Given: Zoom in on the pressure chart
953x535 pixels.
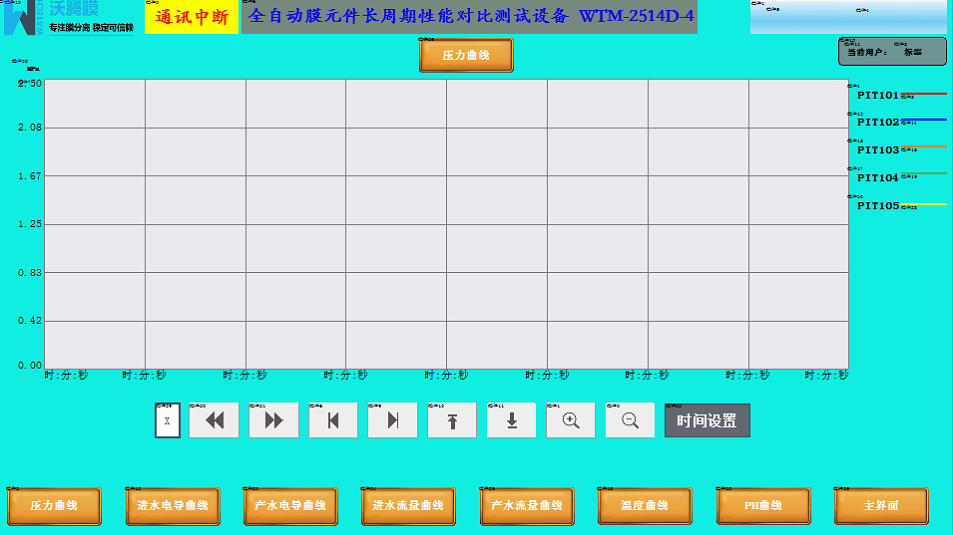Looking at the screenshot, I should [x=571, y=421].
